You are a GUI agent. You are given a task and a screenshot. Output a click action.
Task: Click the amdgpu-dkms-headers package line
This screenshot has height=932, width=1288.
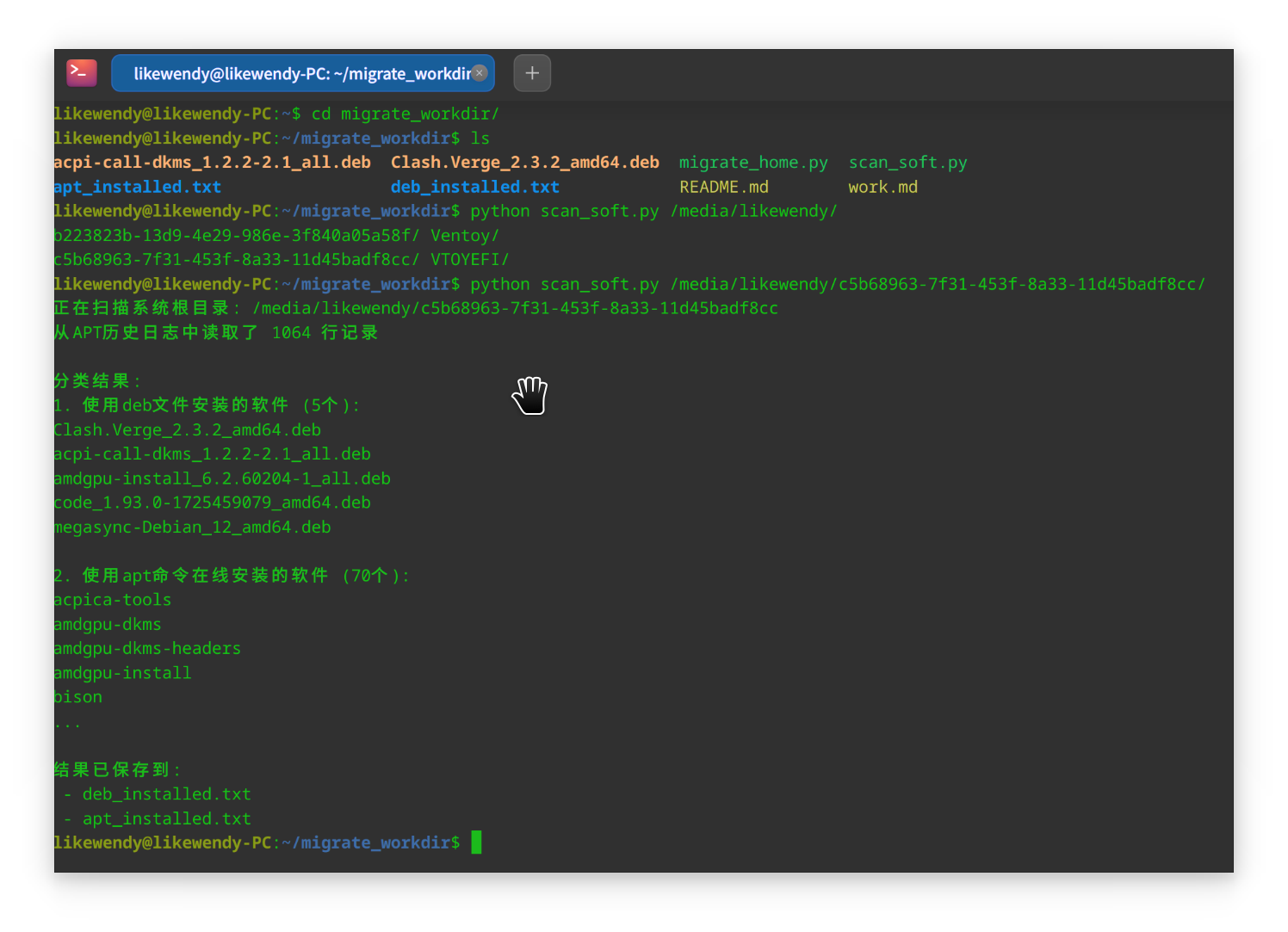coord(147,648)
